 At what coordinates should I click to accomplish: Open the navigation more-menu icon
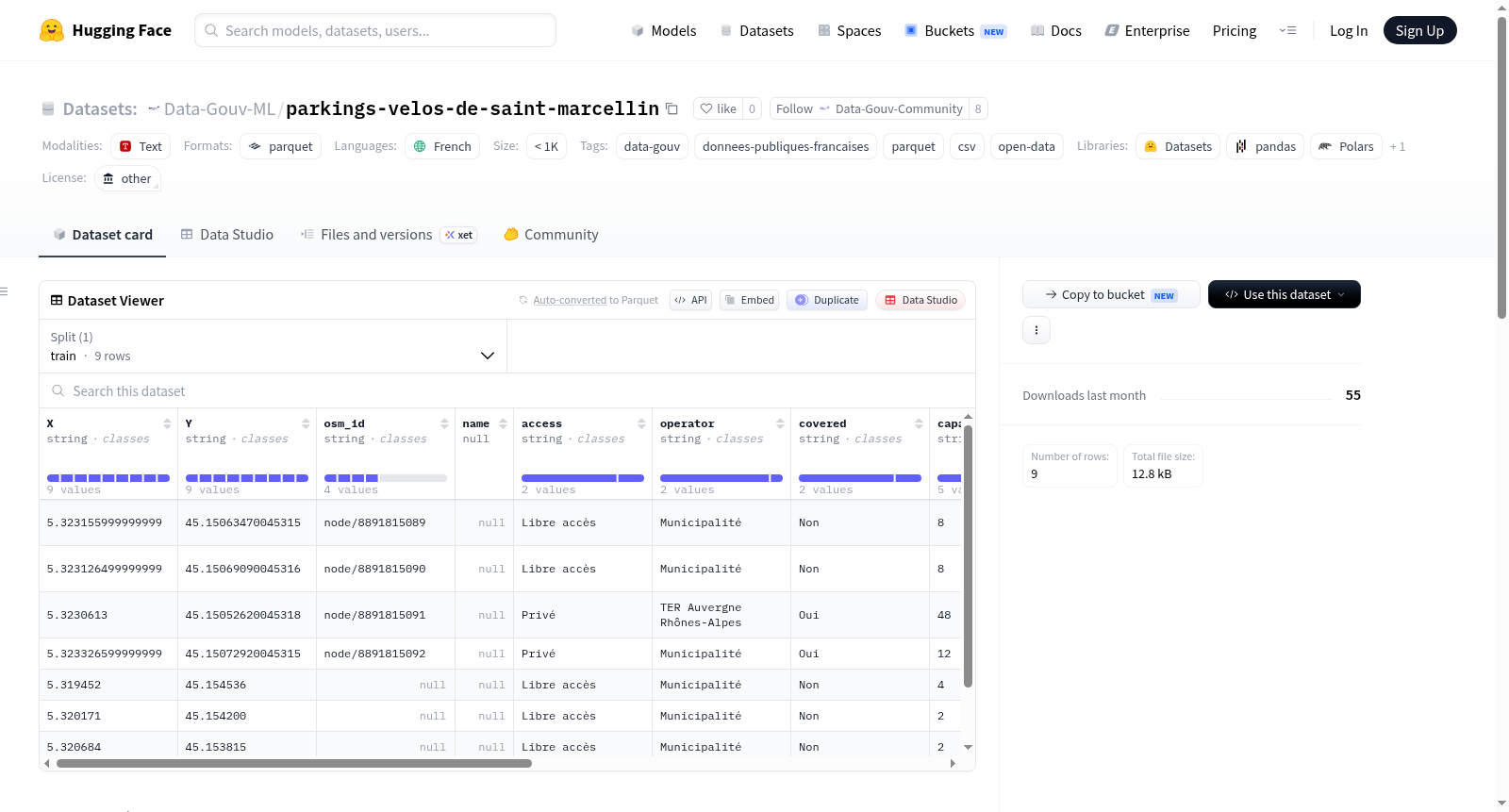click(1287, 30)
